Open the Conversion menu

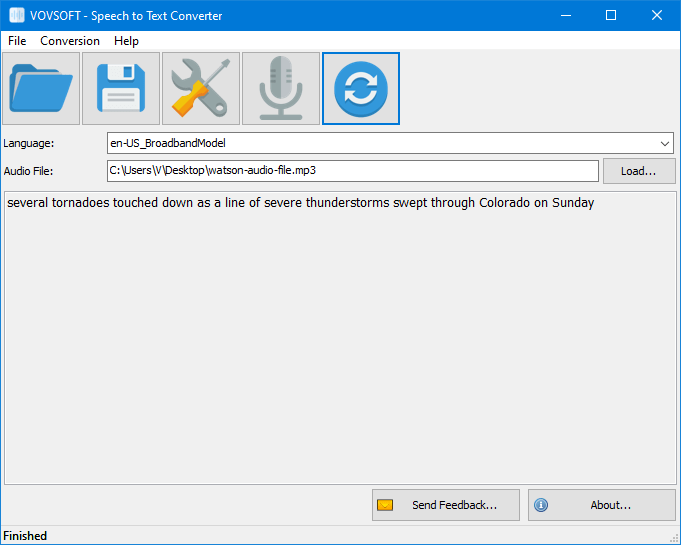[x=70, y=41]
